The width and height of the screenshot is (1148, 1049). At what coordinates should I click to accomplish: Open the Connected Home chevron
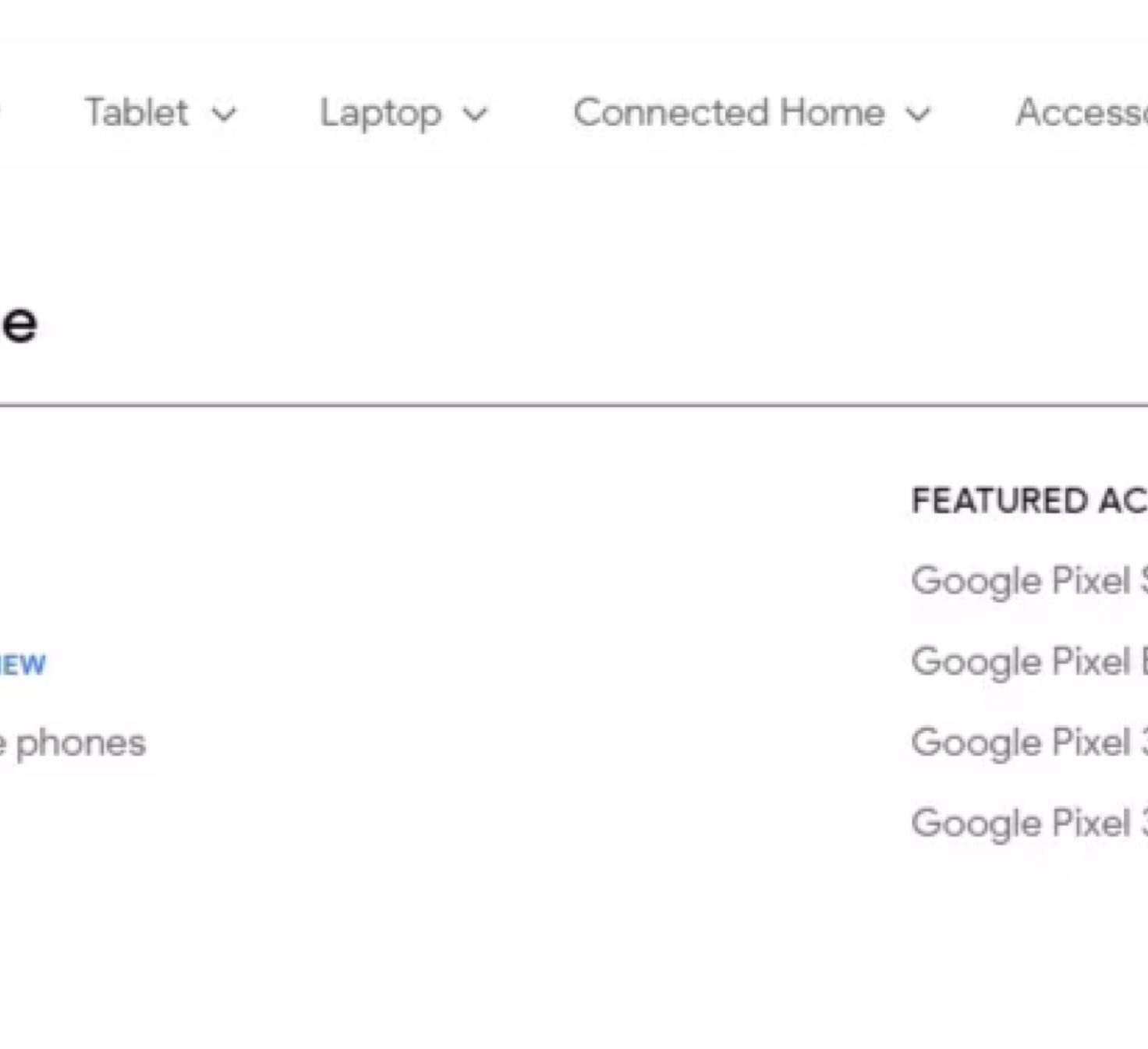pyautogui.click(x=918, y=115)
